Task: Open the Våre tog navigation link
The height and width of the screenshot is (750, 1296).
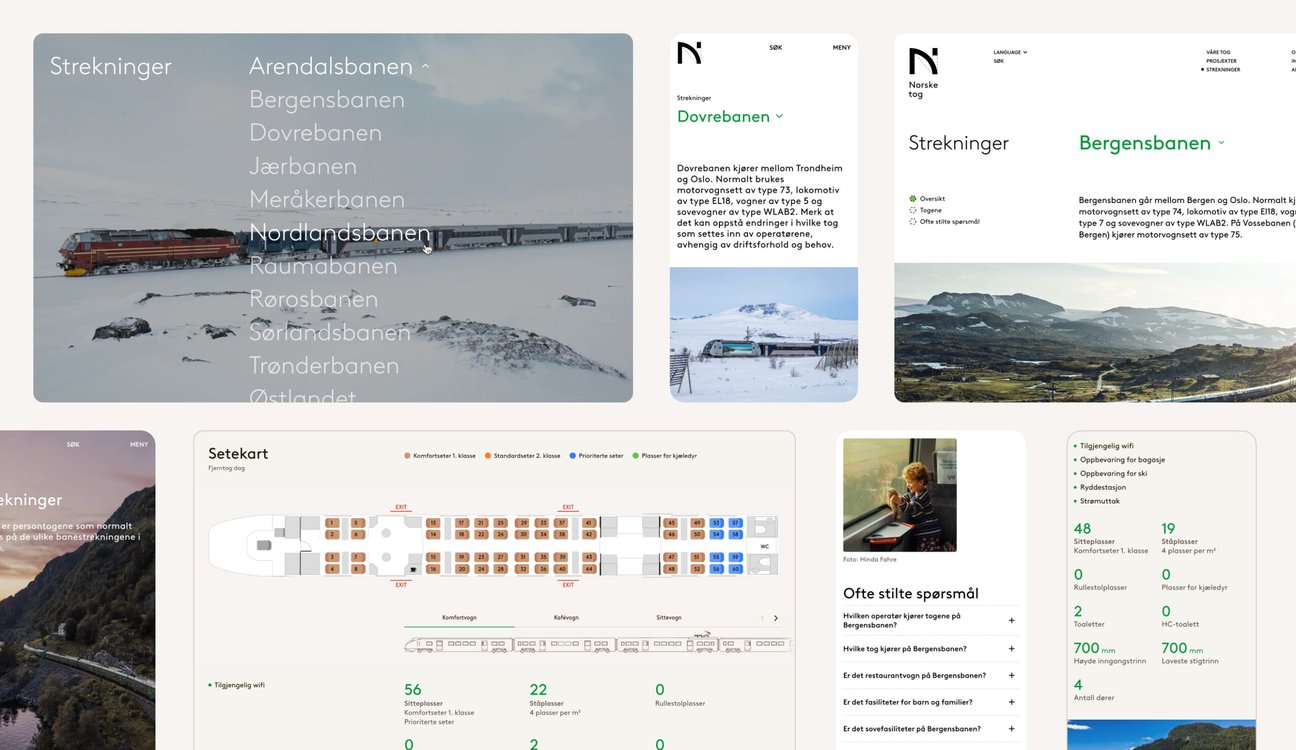Action: tap(1217, 52)
